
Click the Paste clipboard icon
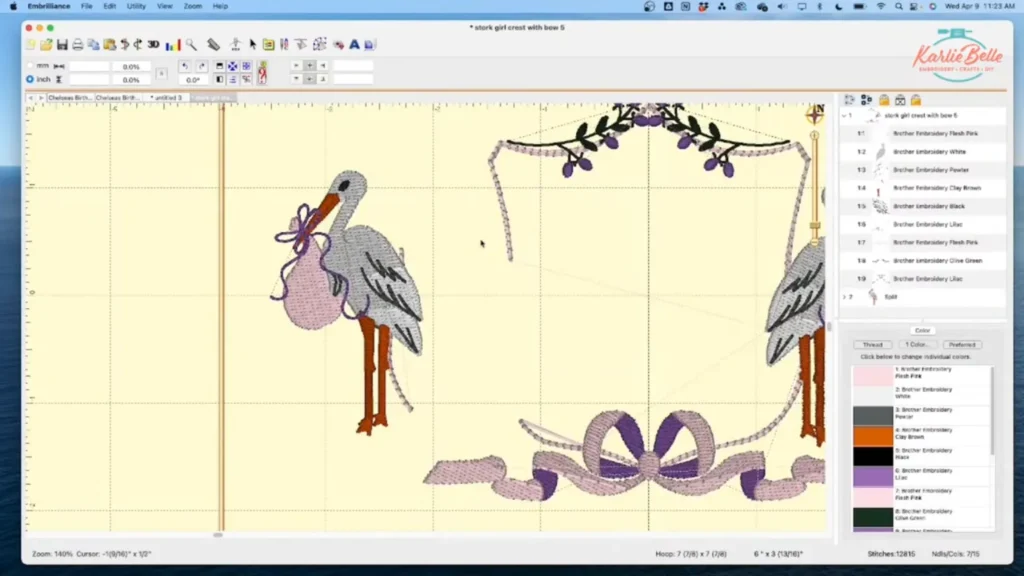[x=110, y=44]
